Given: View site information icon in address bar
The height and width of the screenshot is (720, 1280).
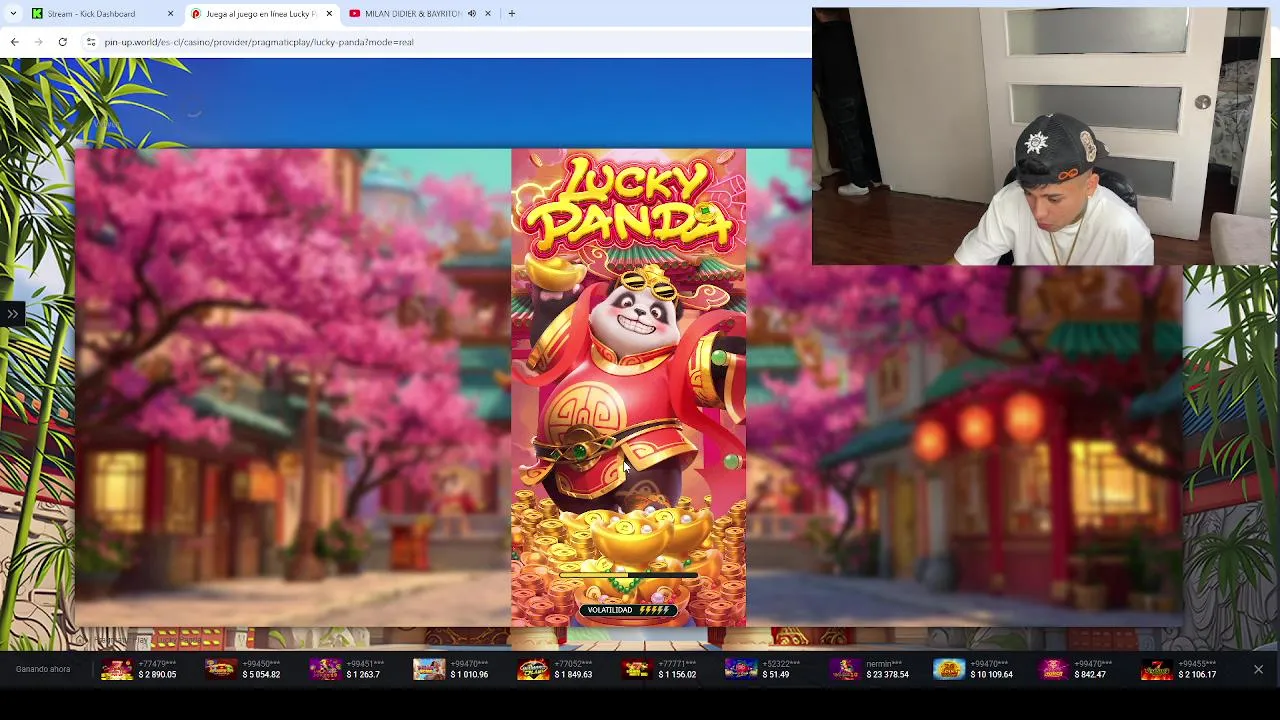Looking at the screenshot, I should pyautogui.click(x=90, y=42).
